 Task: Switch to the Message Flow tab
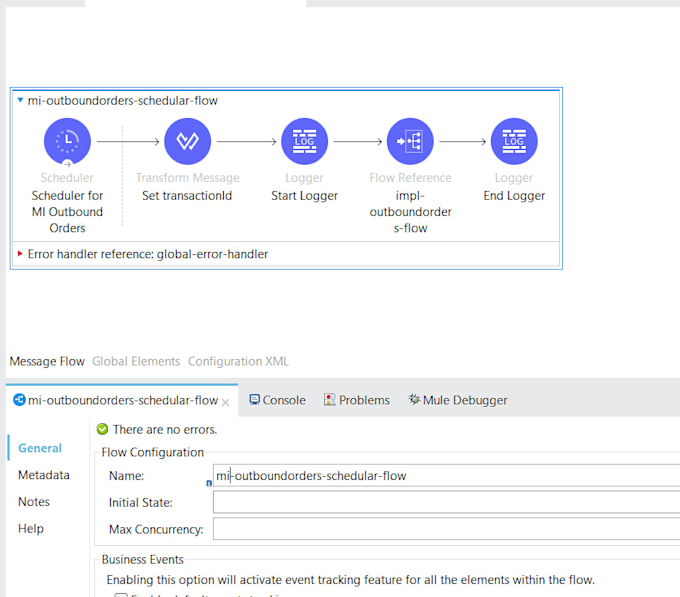(x=47, y=361)
